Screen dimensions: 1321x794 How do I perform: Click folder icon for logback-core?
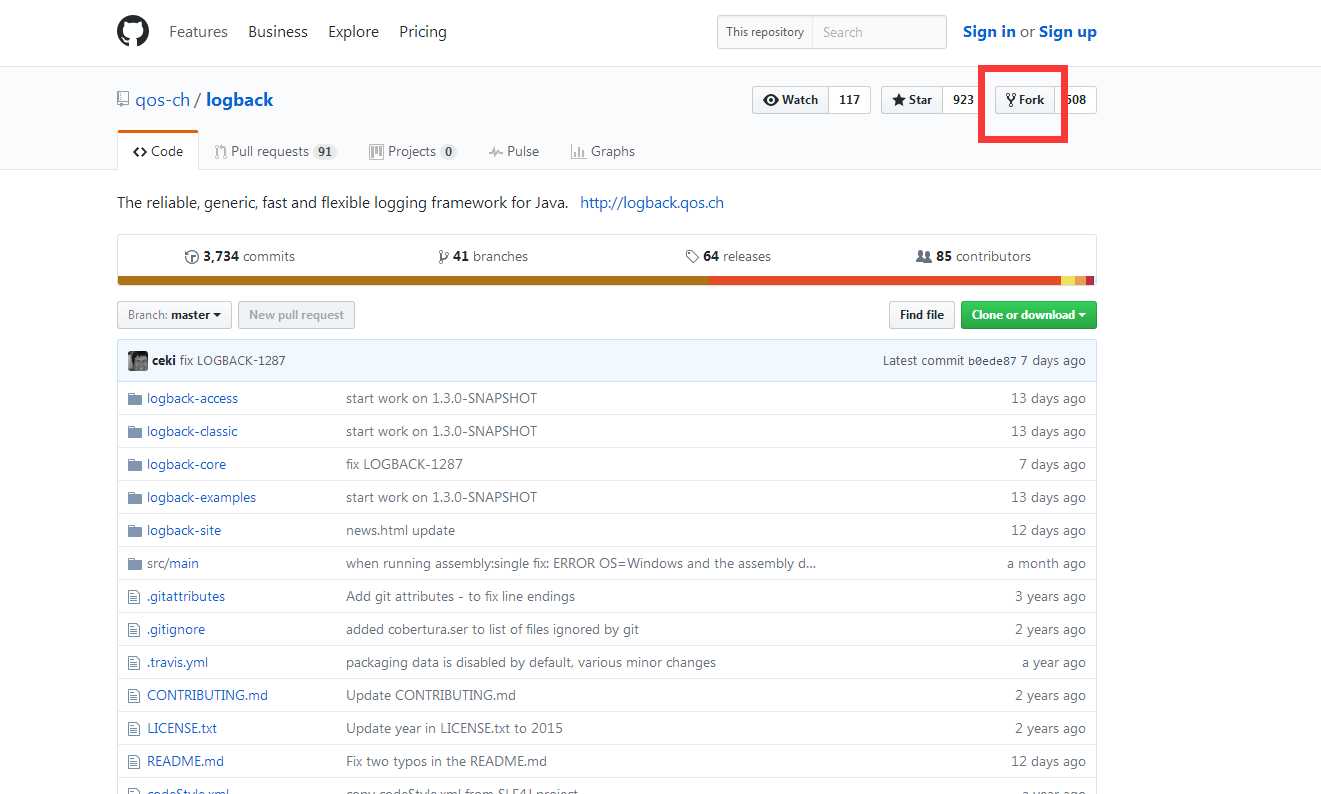(x=135, y=465)
